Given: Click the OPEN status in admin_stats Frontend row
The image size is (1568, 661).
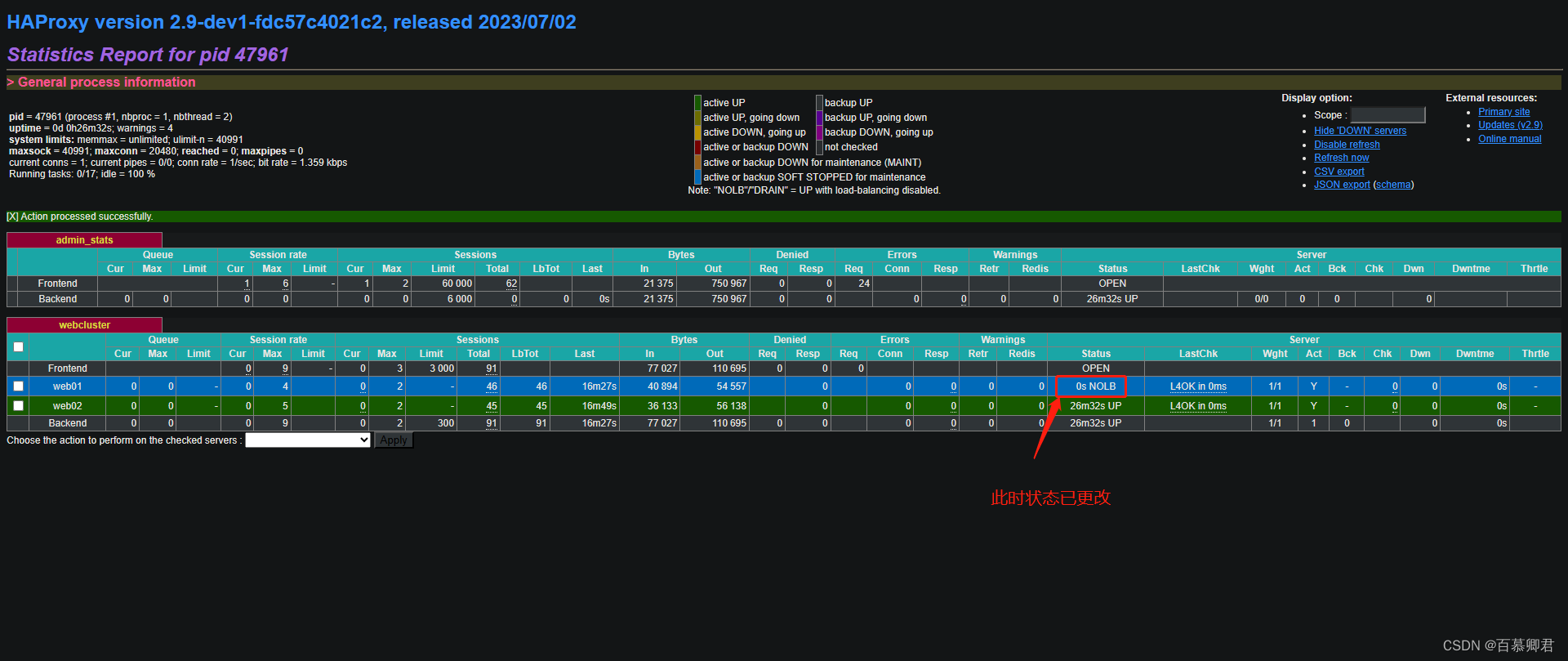Looking at the screenshot, I should pos(1112,284).
